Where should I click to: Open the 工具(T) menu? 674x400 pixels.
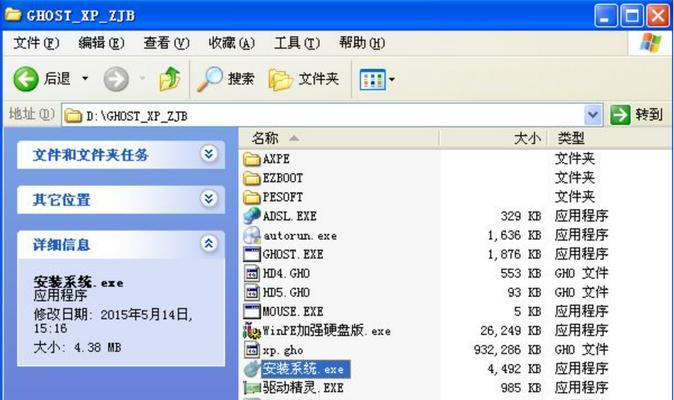pos(297,43)
